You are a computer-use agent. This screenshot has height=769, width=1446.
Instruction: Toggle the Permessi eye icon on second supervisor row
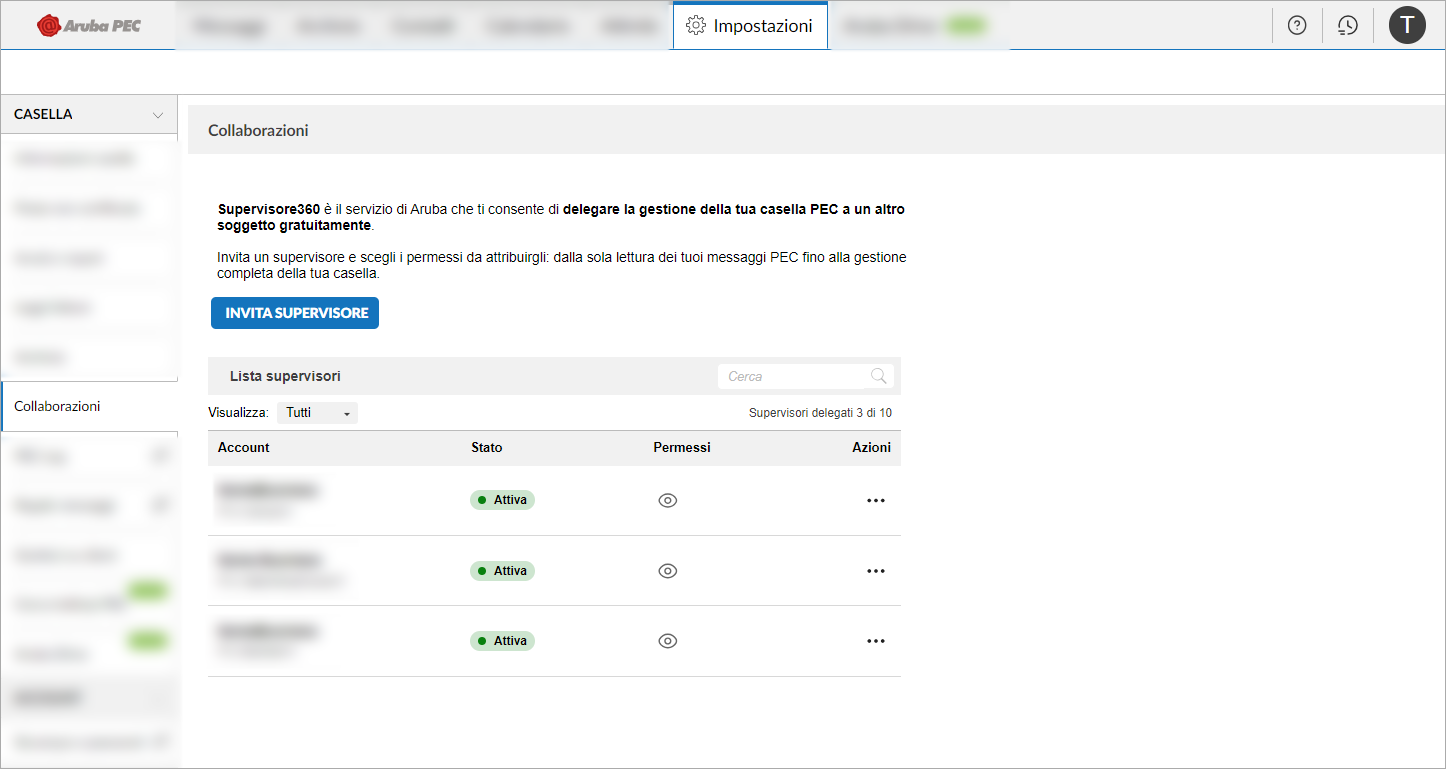click(x=668, y=570)
